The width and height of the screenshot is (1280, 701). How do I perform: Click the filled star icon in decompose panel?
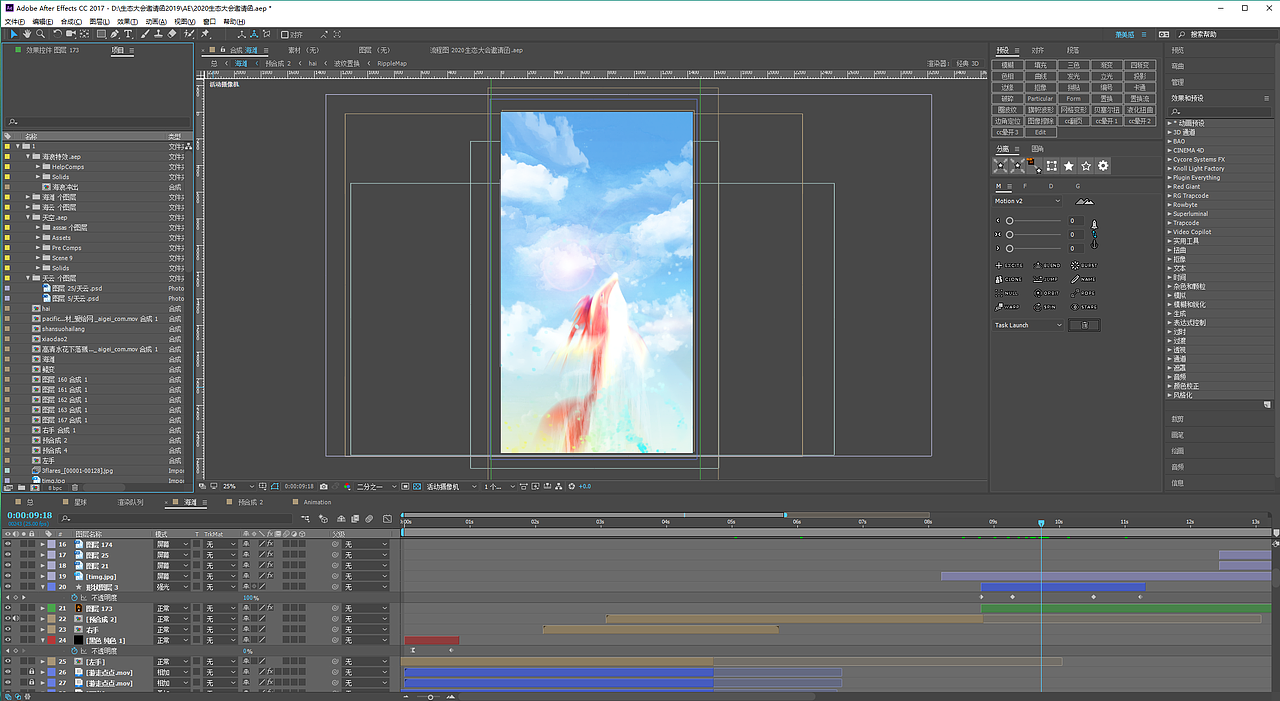coord(1069,166)
